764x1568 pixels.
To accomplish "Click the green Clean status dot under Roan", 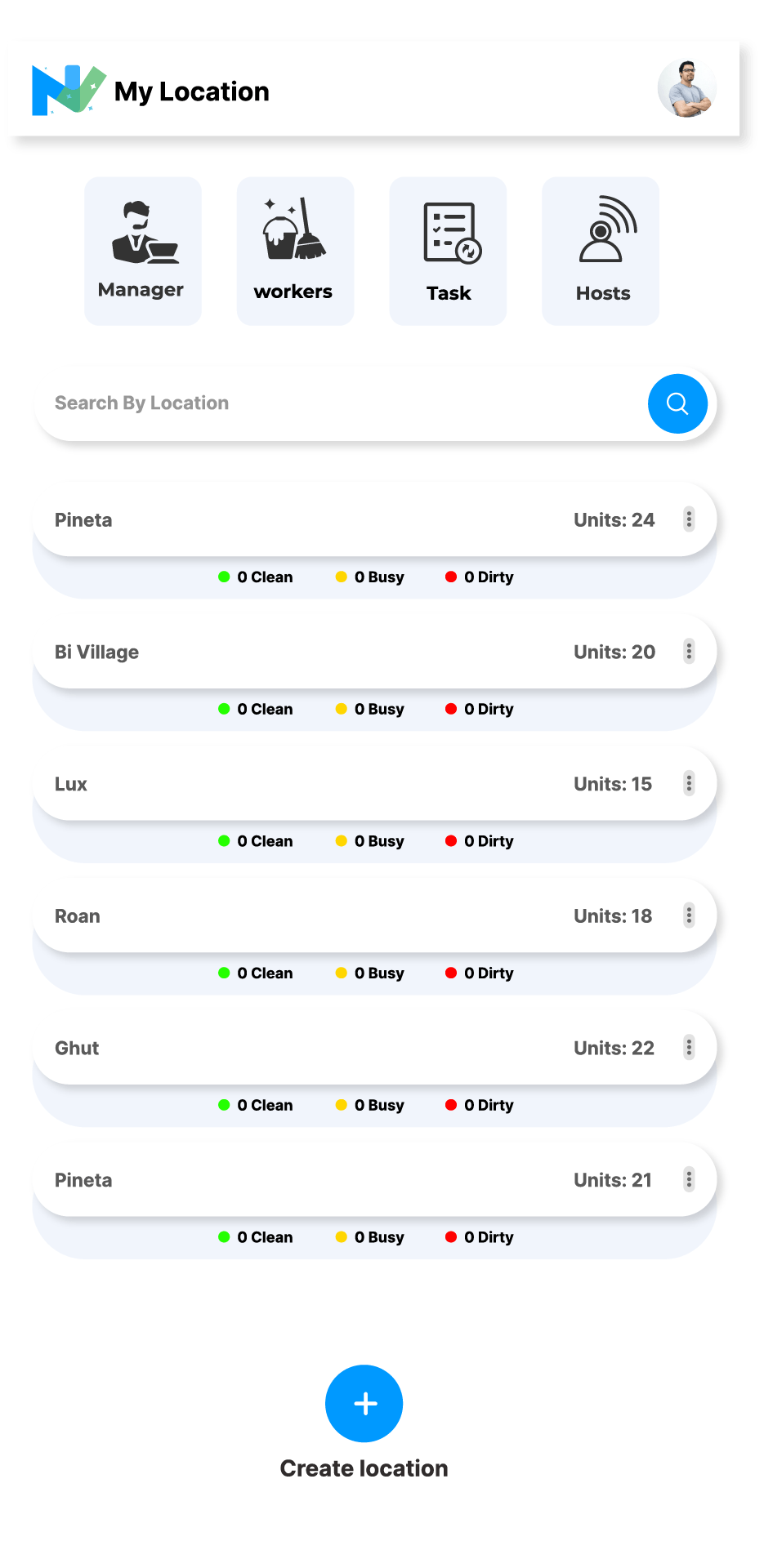I will 224,973.
